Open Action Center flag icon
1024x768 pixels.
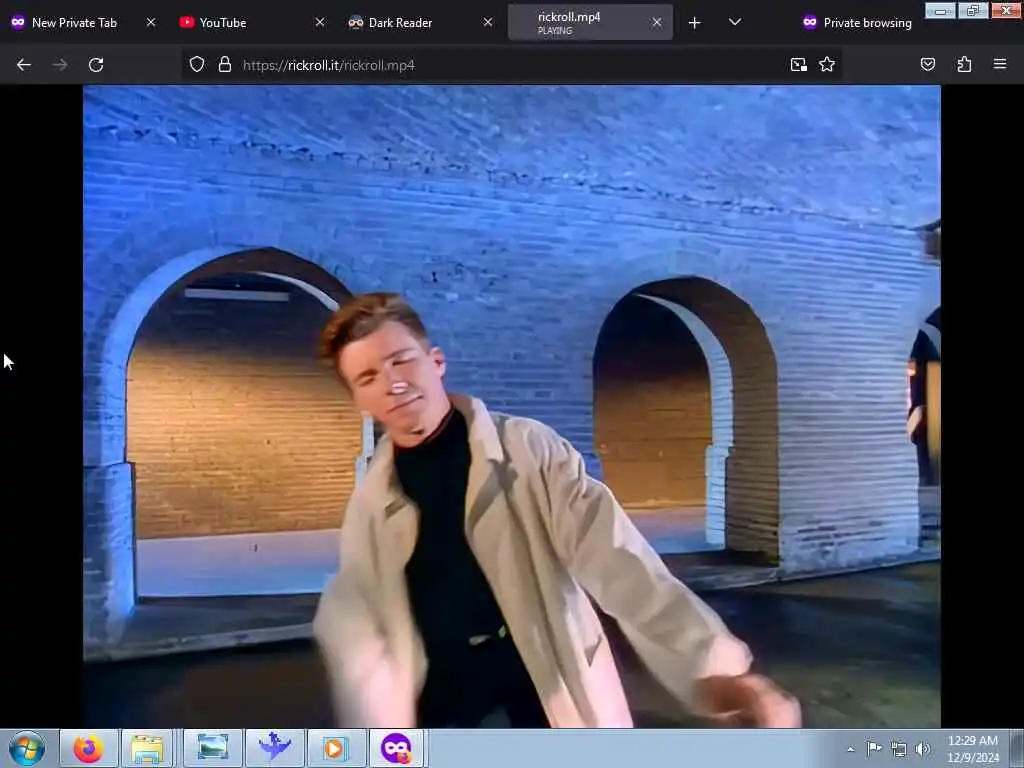[x=874, y=748]
